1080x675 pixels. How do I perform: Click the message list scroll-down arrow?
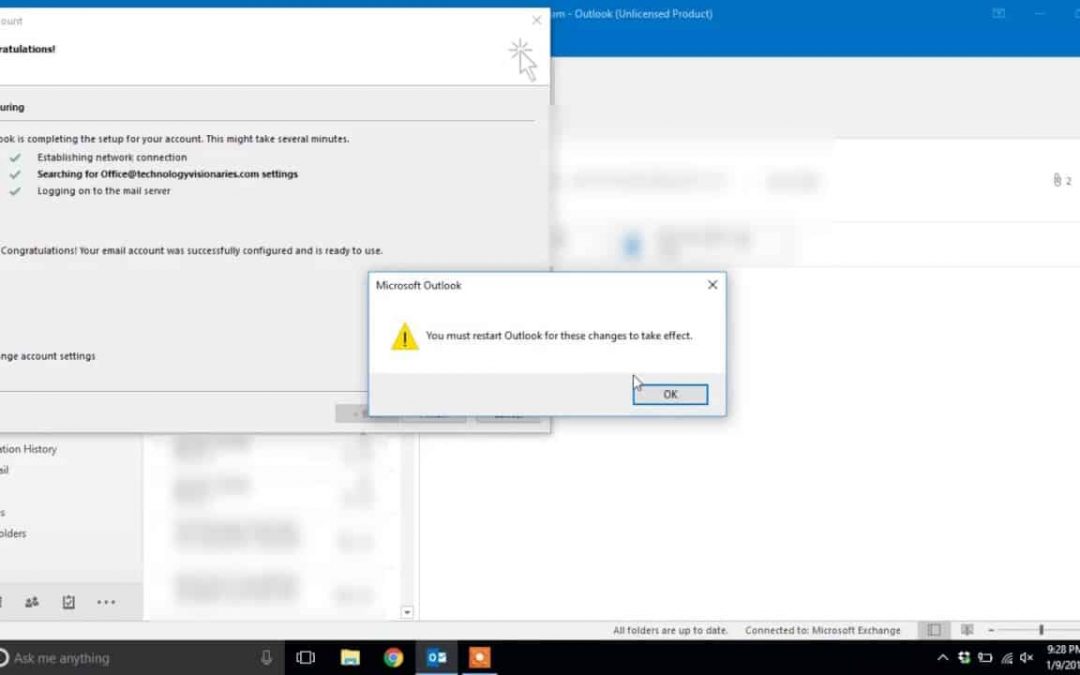coord(407,612)
